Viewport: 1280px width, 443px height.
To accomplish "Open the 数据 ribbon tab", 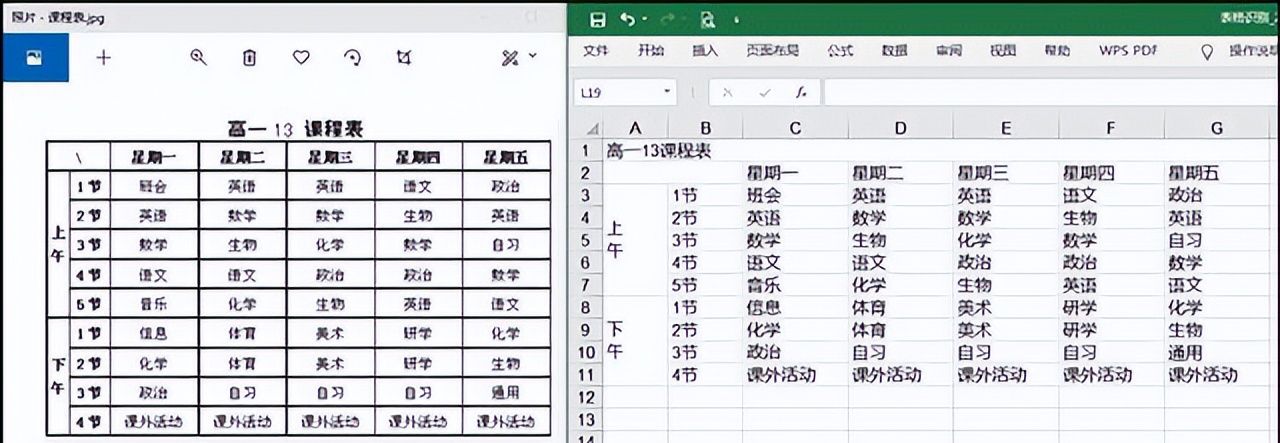I will pos(894,50).
